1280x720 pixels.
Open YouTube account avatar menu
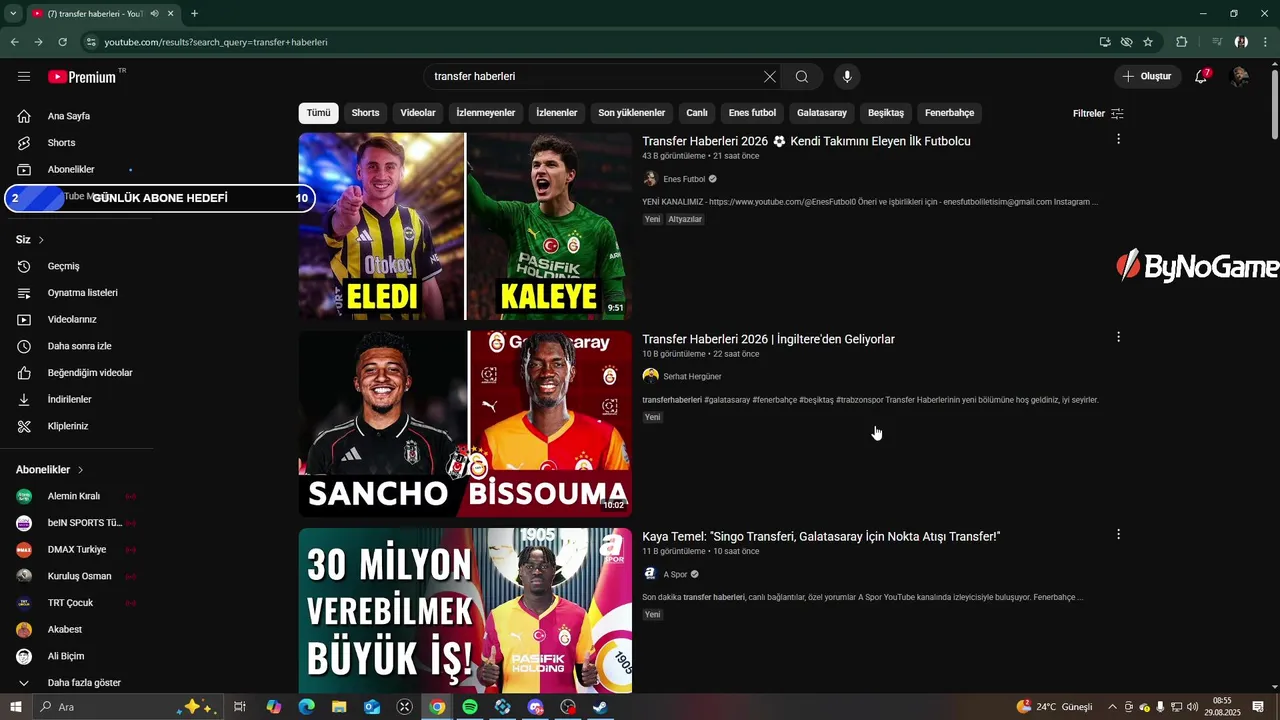(1240, 77)
